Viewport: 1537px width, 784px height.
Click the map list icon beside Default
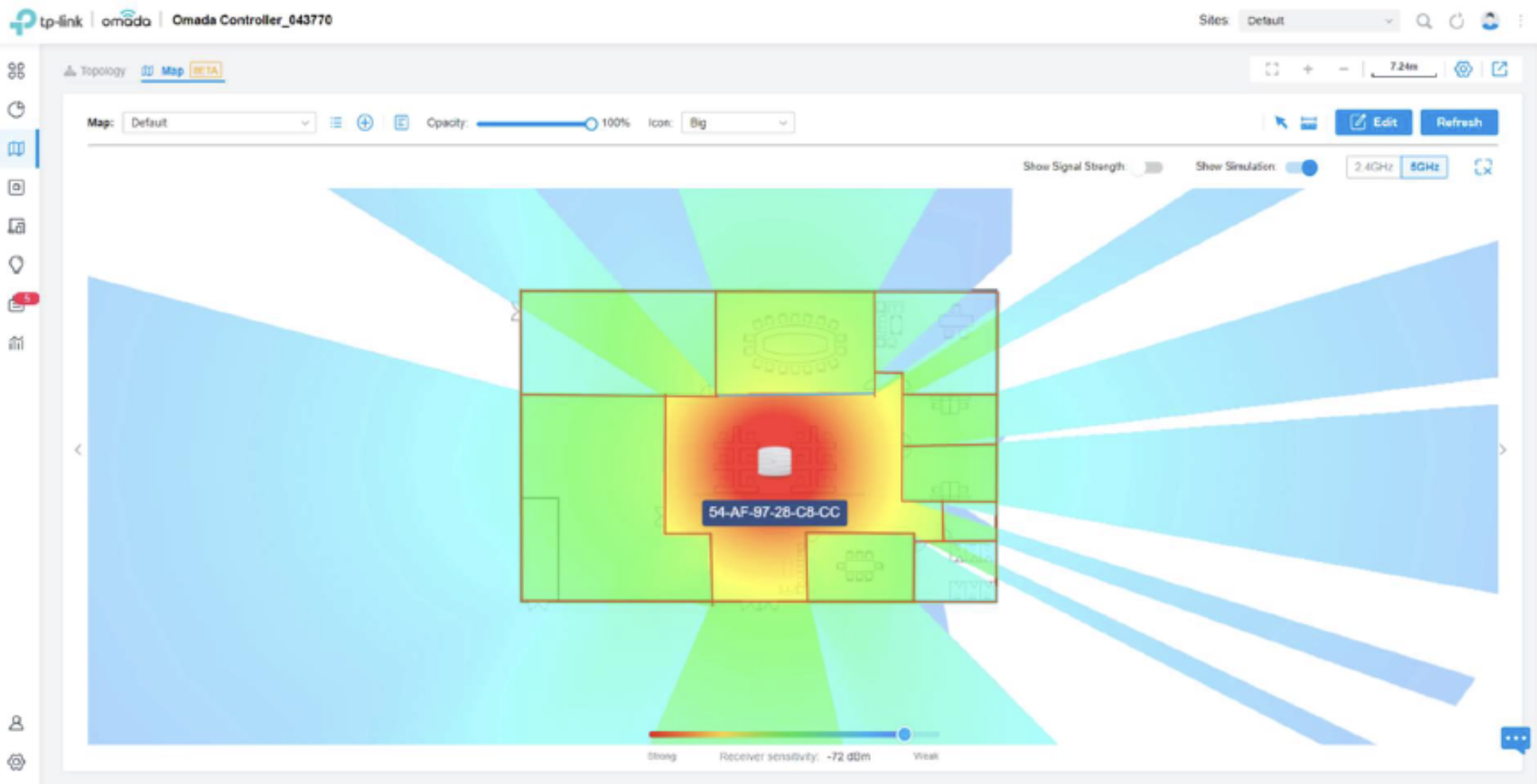[x=337, y=123]
